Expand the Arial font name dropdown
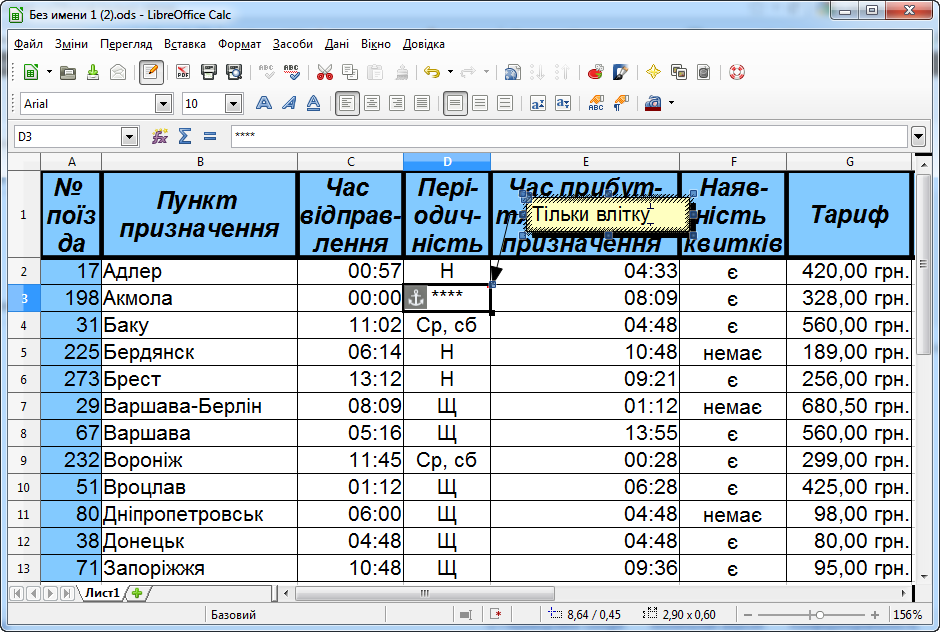The image size is (940, 632). click(163, 103)
